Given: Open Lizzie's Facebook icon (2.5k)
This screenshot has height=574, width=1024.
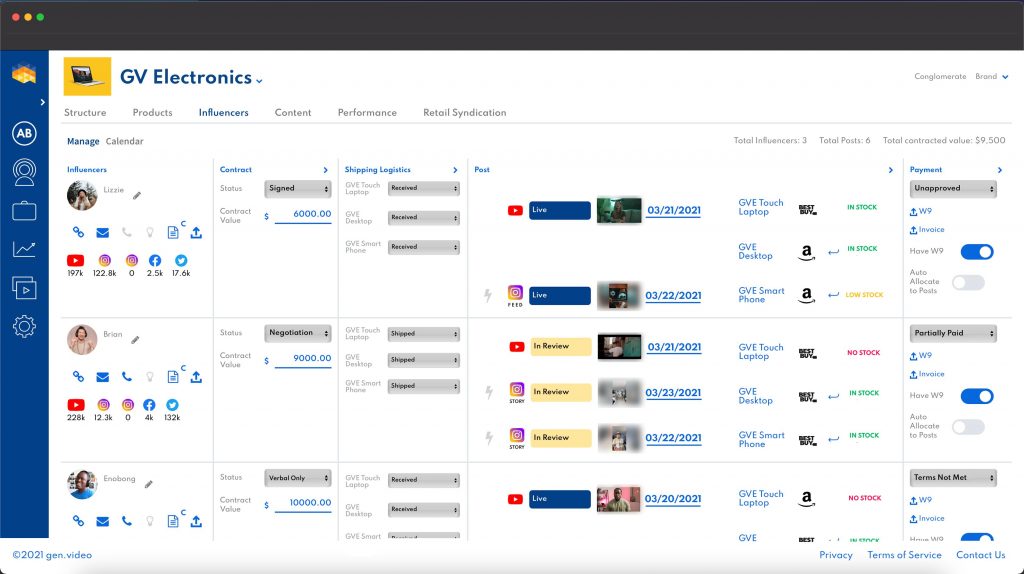Looking at the screenshot, I should pos(155,260).
